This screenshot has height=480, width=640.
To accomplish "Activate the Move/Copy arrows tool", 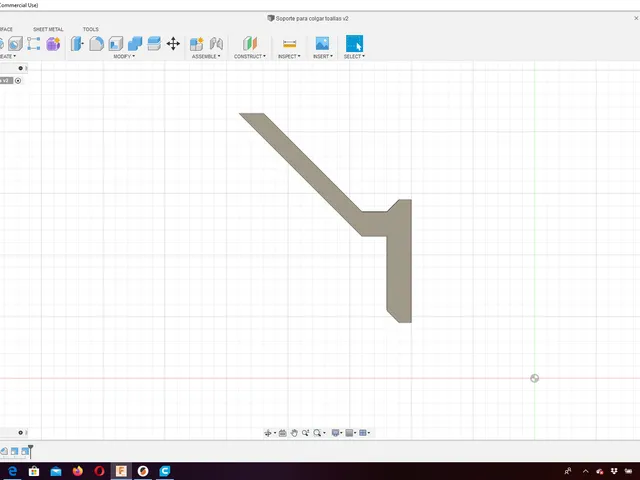I will pos(173,44).
